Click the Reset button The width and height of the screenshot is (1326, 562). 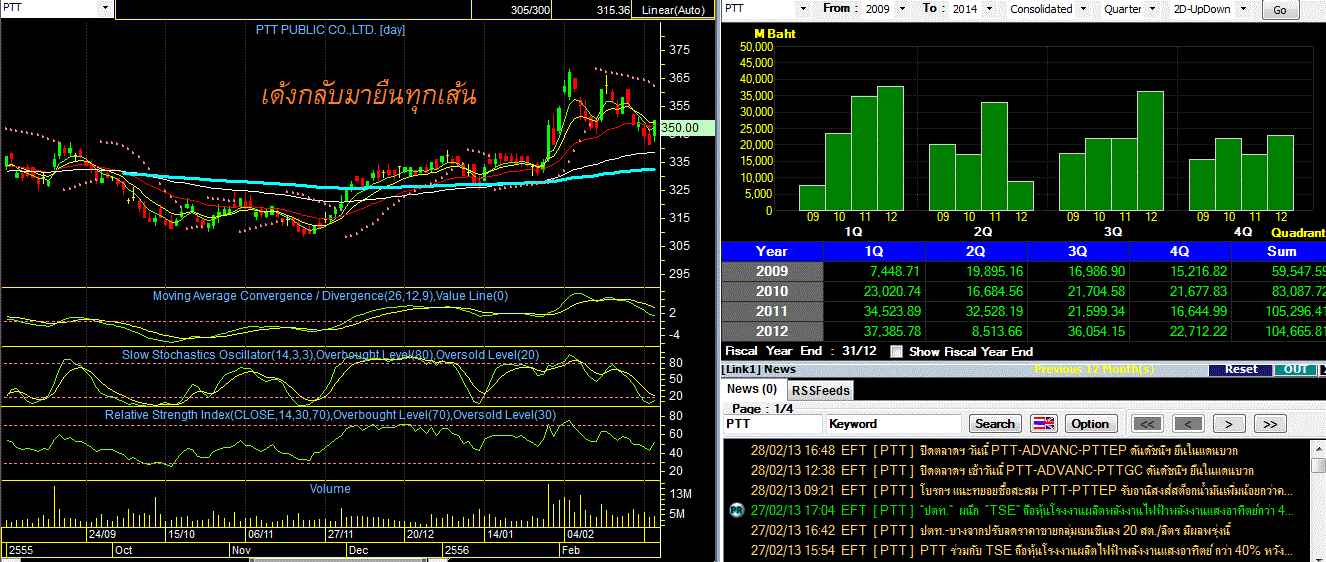click(1241, 369)
